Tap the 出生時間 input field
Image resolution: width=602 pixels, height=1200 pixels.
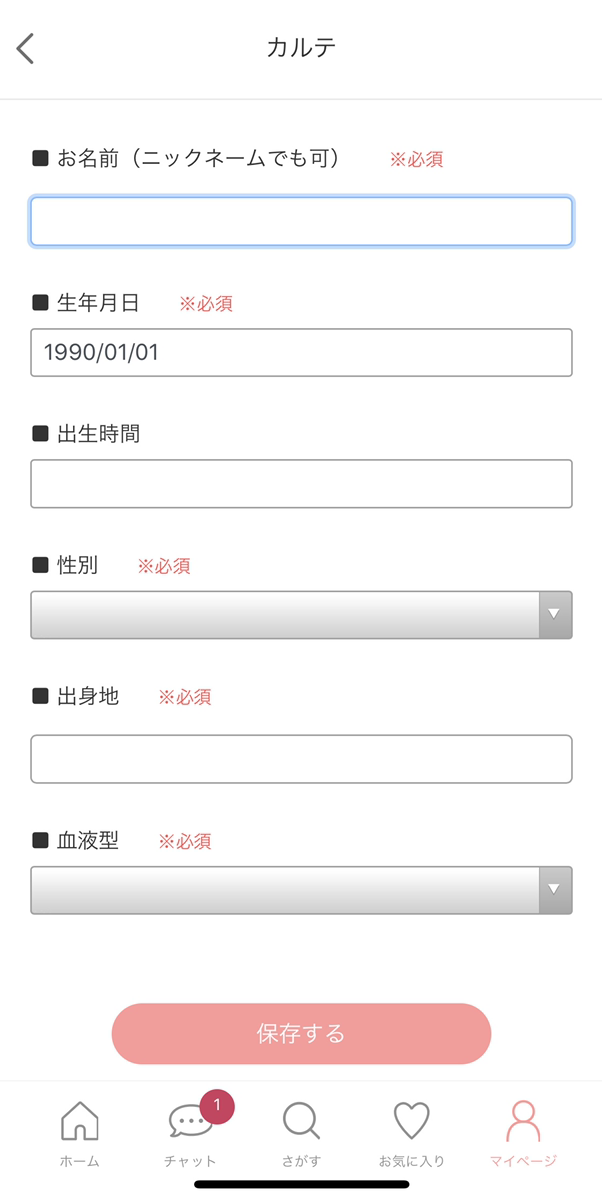point(301,484)
